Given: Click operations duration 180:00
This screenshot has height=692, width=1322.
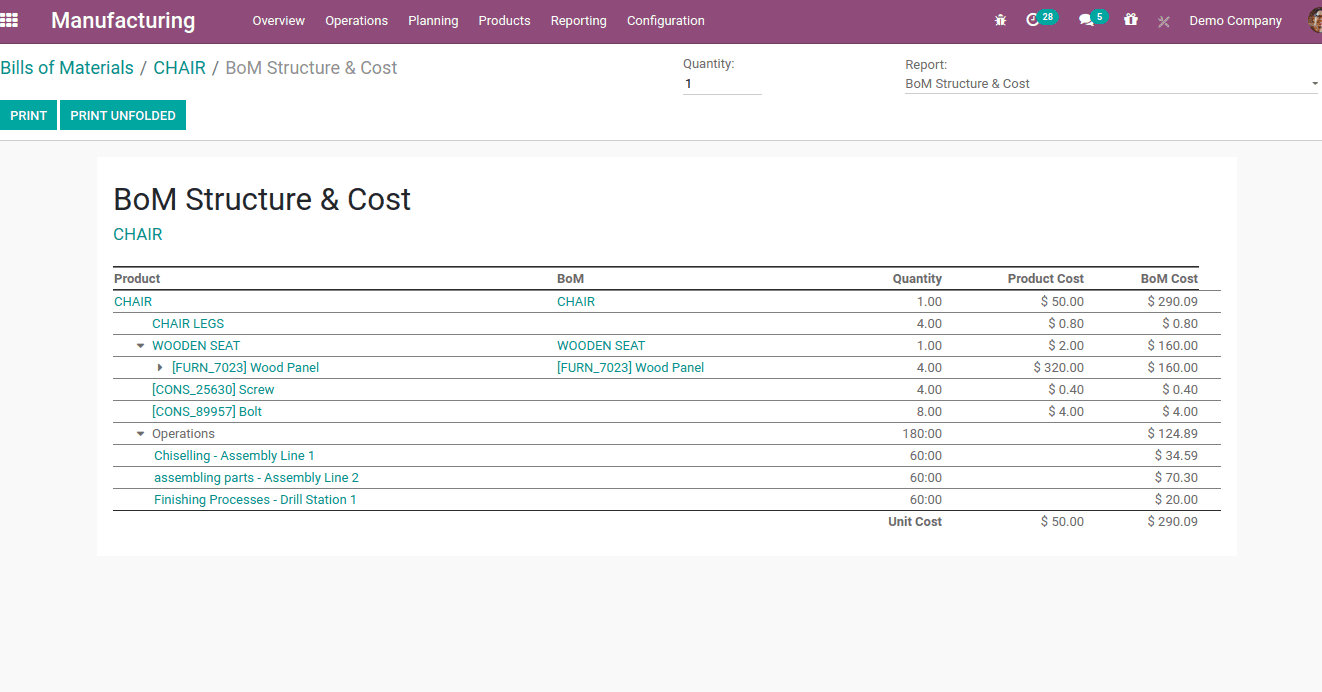Looking at the screenshot, I should pos(922,434).
